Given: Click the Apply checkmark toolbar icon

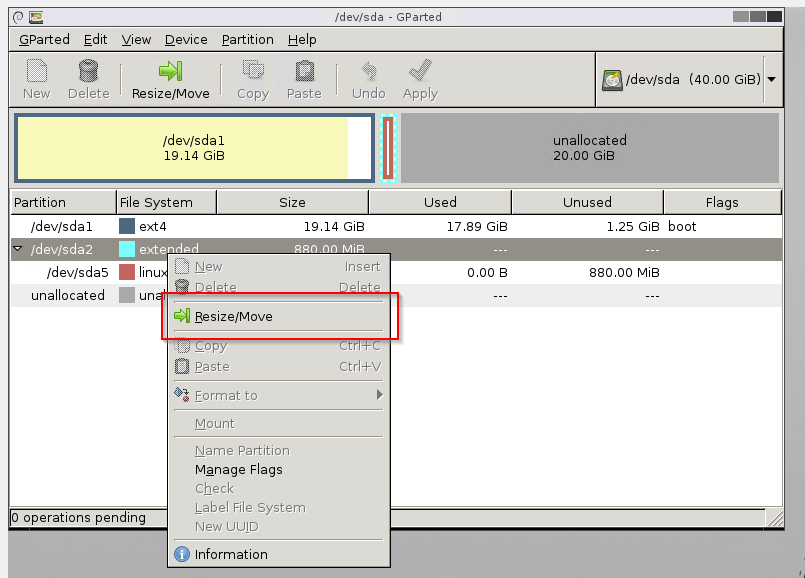Looking at the screenshot, I should click(x=420, y=71).
